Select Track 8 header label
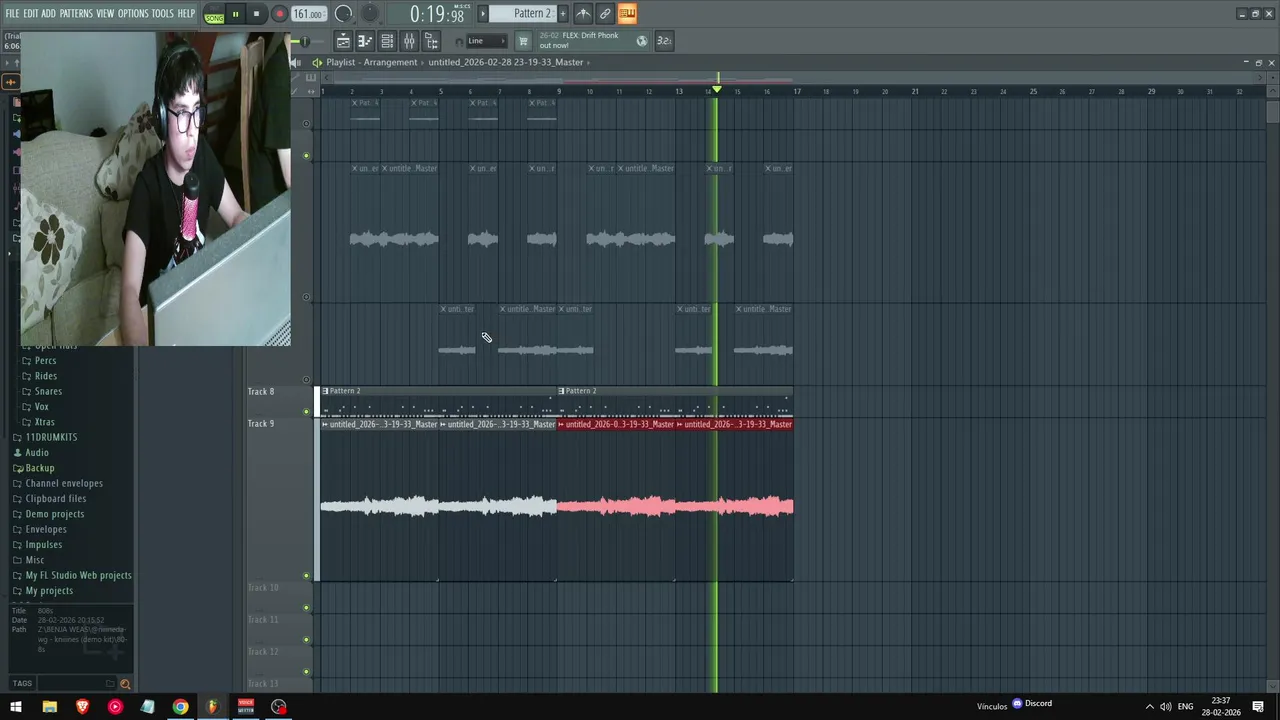Screen dimensions: 1280x720 click(261, 392)
